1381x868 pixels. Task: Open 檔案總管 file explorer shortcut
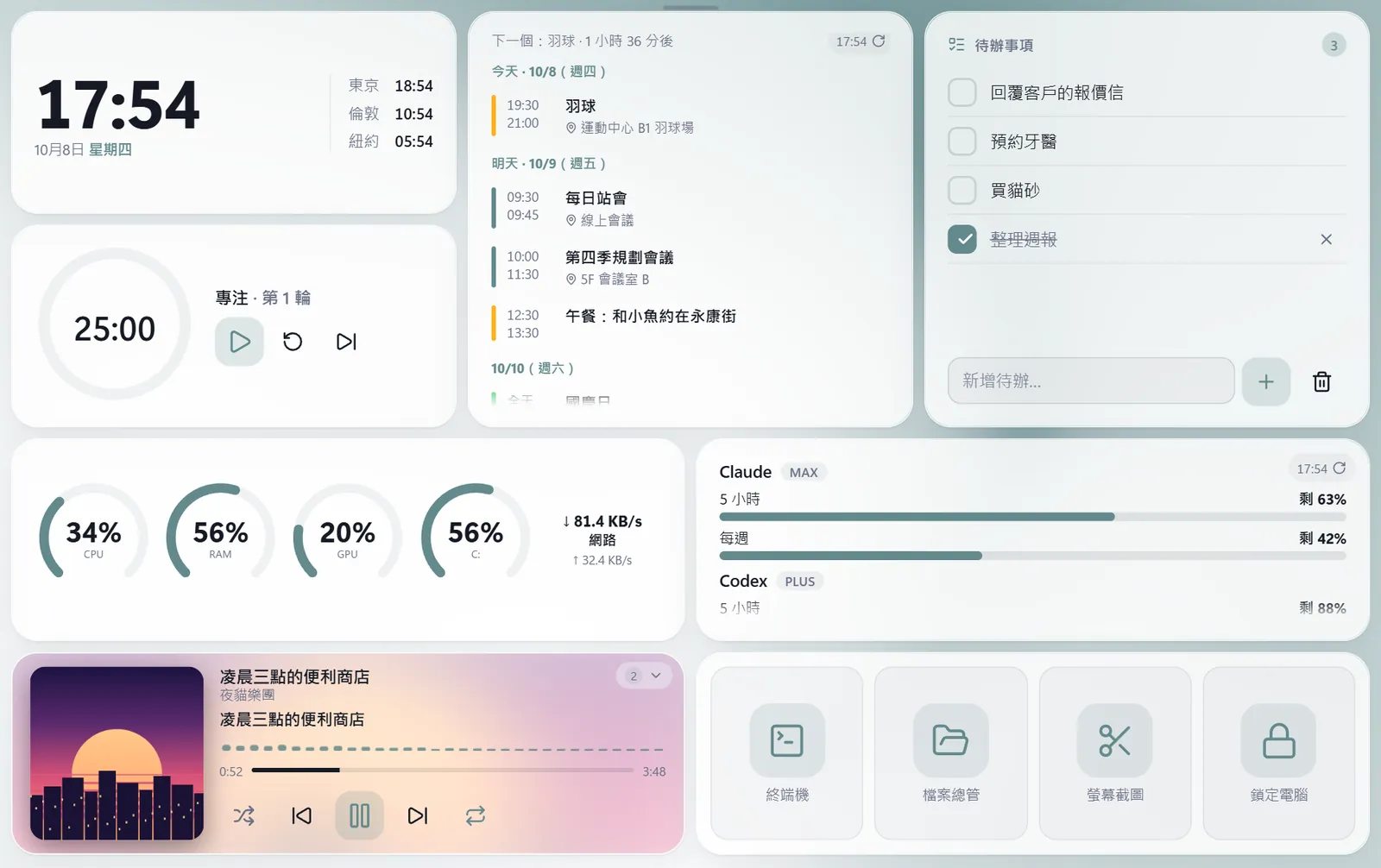point(950,752)
